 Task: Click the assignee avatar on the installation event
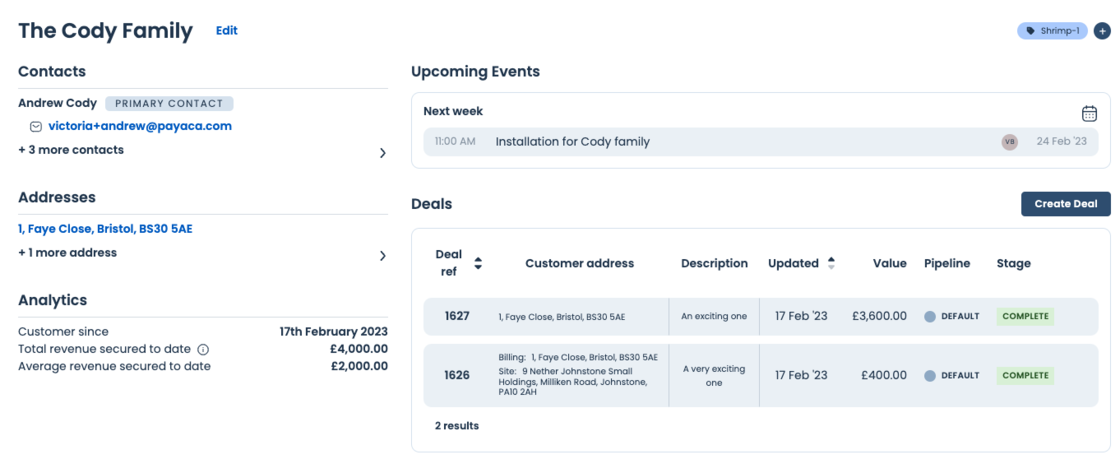click(1009, 142)
